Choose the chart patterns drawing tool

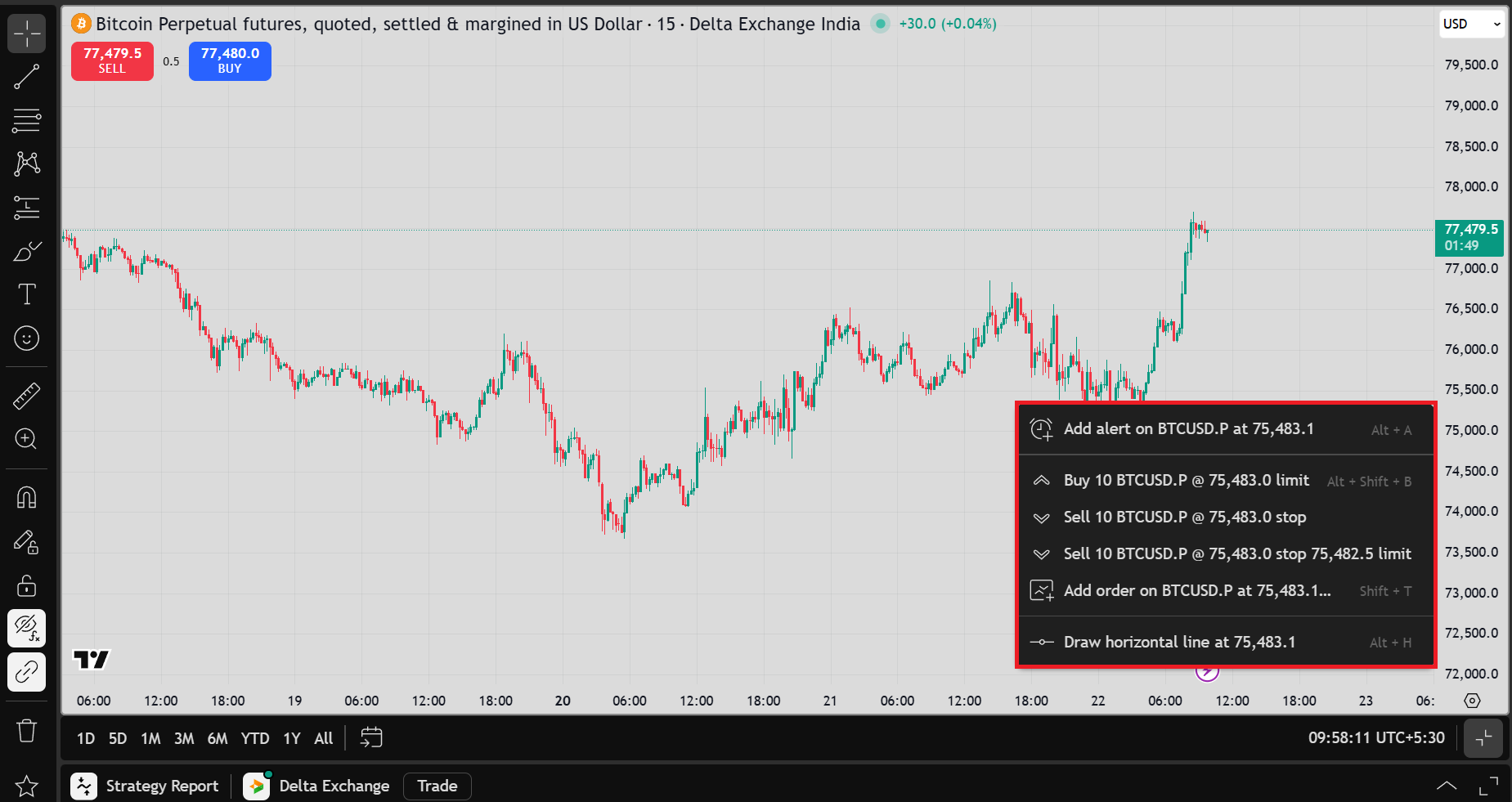26,164
